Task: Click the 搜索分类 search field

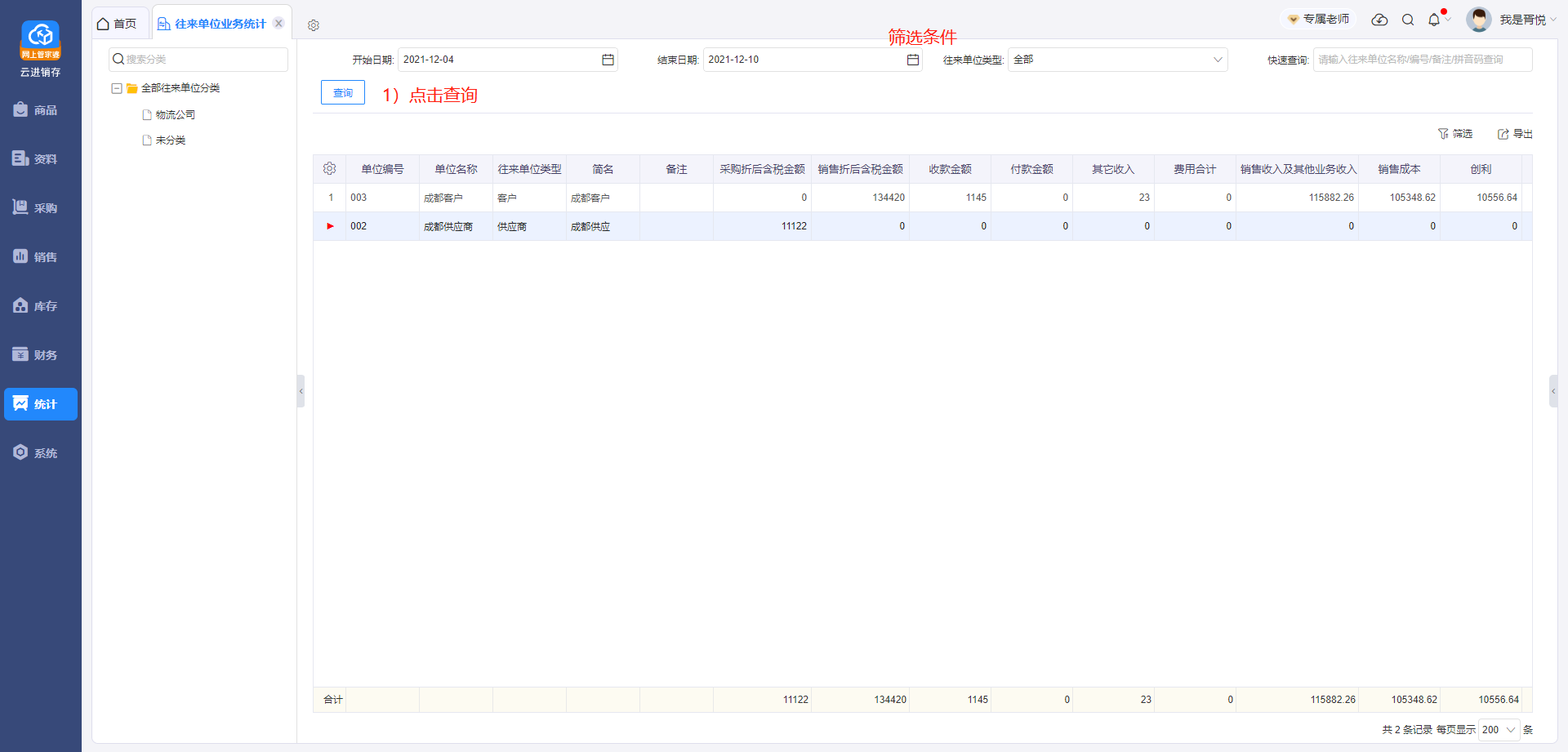Action: click(198, 60)
